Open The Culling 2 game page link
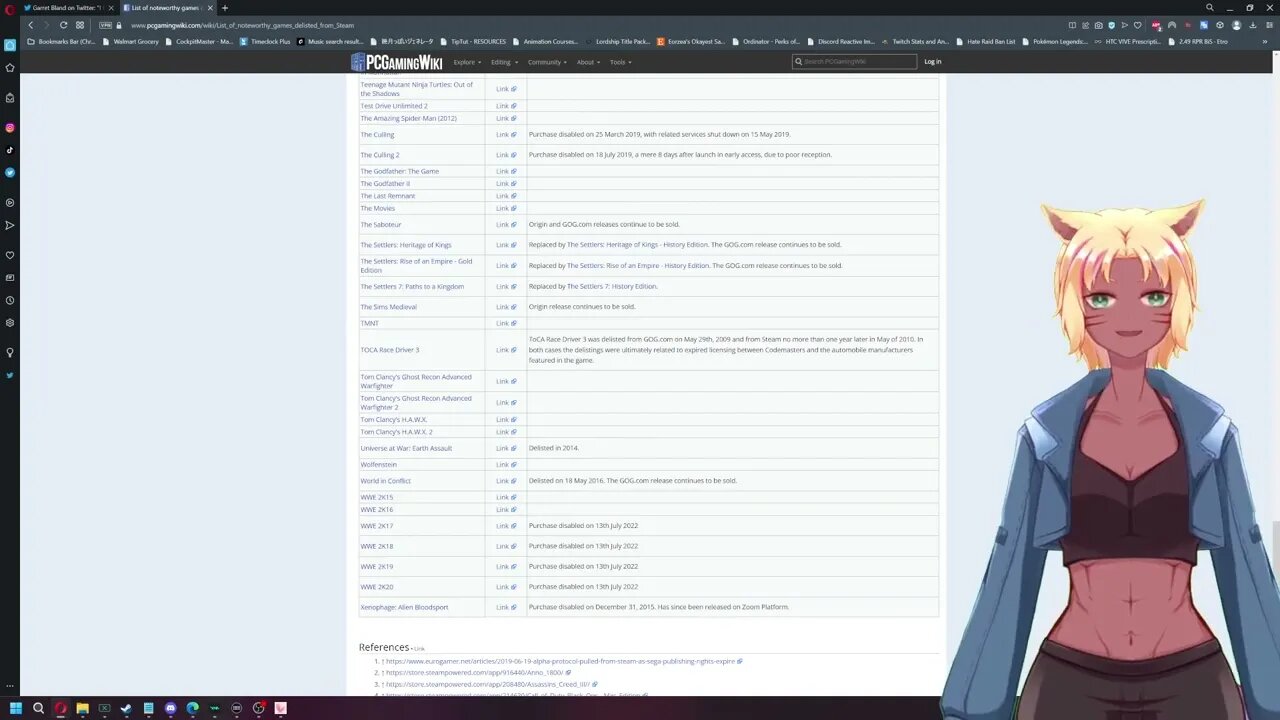1280x720 pixels. tap(380, 155)
